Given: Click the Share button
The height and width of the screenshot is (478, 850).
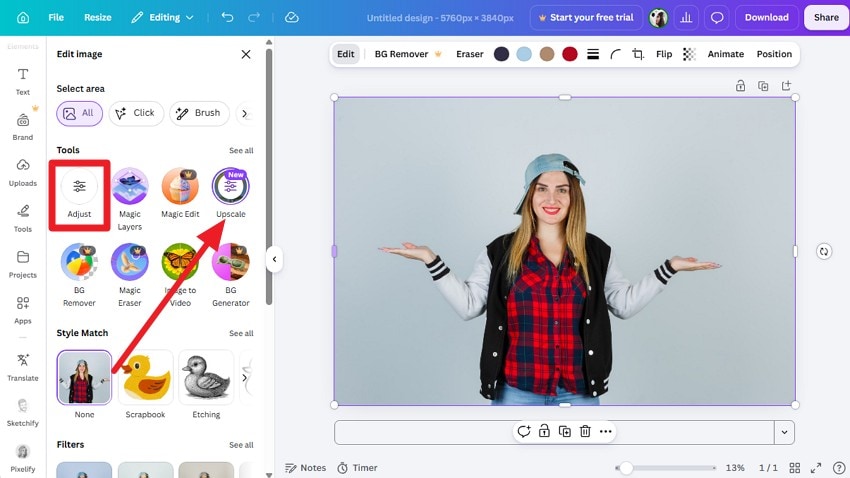Looking at the screenshot, I should [826, 17].
